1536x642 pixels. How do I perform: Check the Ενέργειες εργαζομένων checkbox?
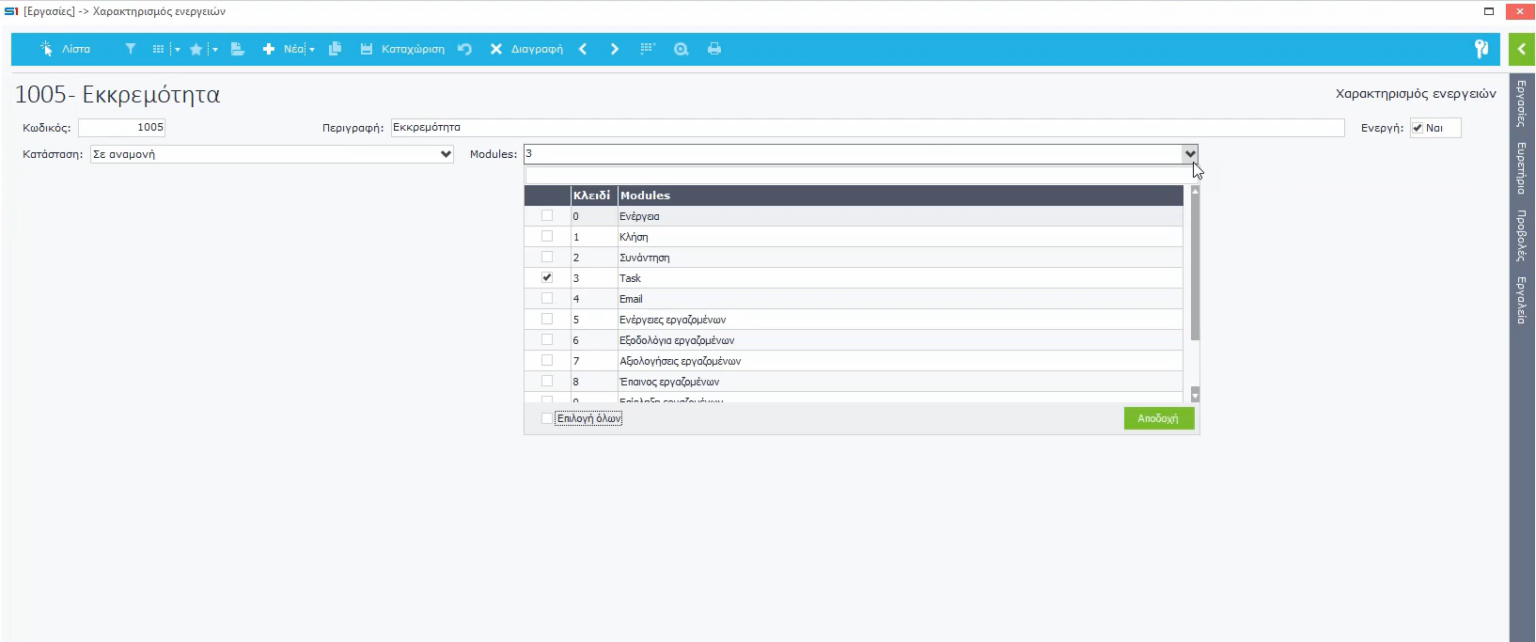[x=546, y=319]
